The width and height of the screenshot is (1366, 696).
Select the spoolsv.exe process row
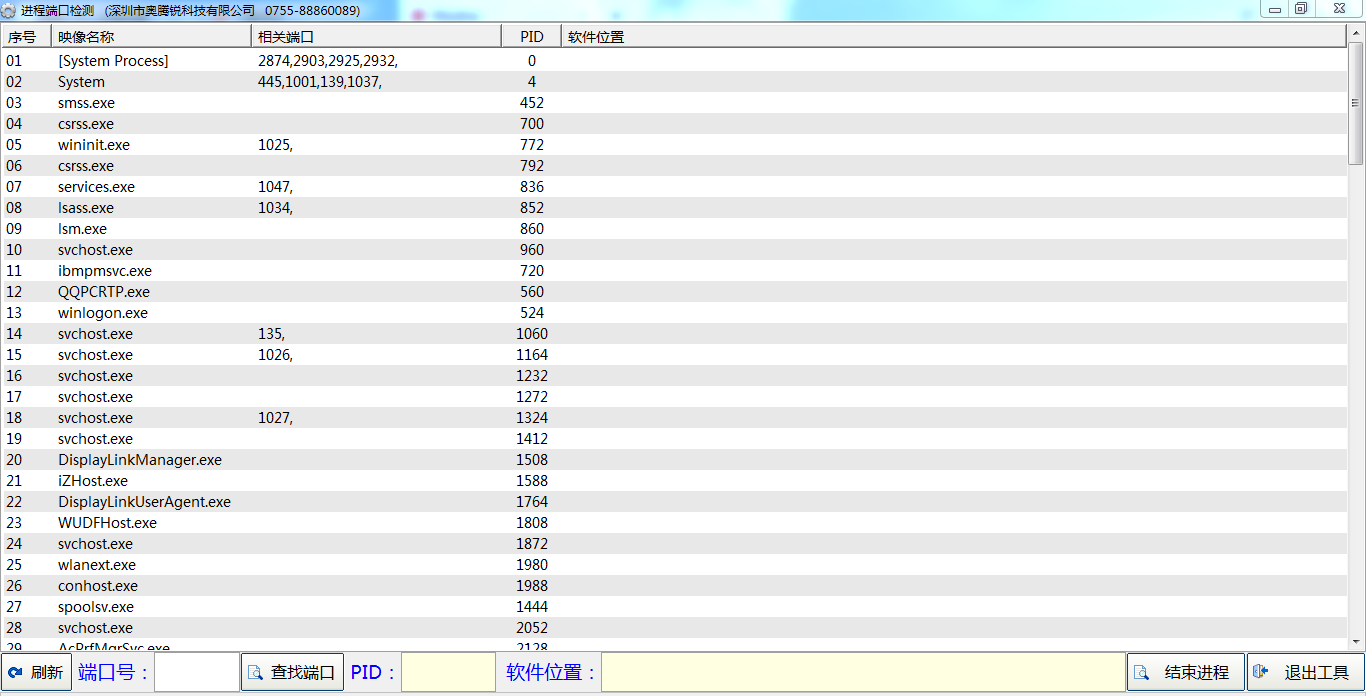click(96, 607)
